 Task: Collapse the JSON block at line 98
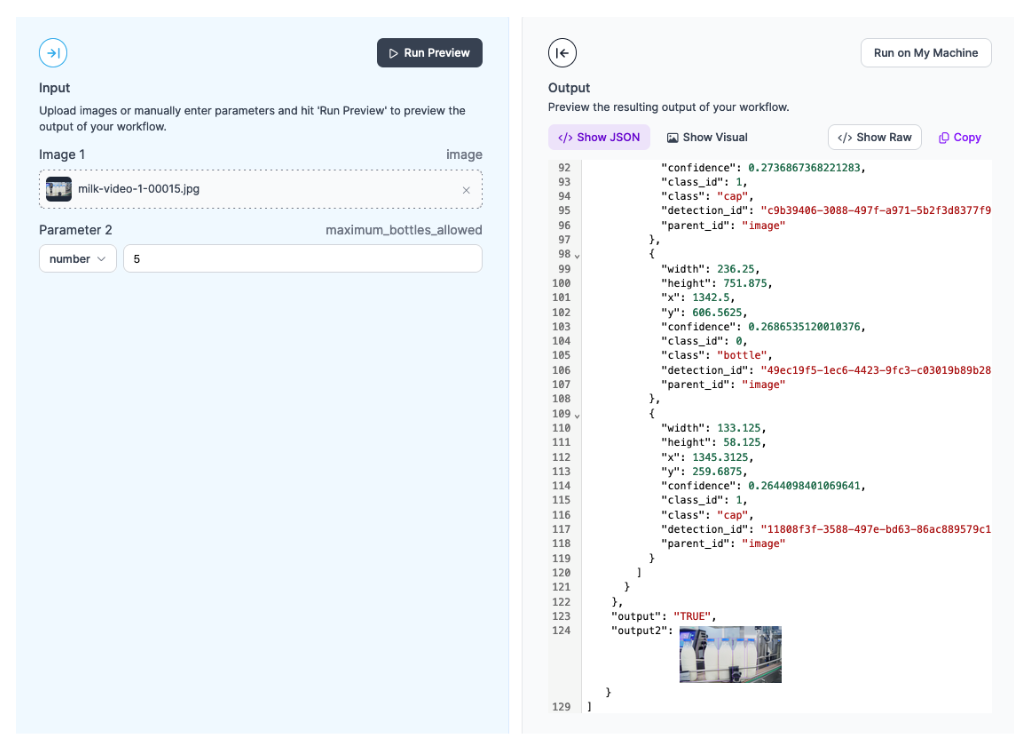(x=577, y=256)
